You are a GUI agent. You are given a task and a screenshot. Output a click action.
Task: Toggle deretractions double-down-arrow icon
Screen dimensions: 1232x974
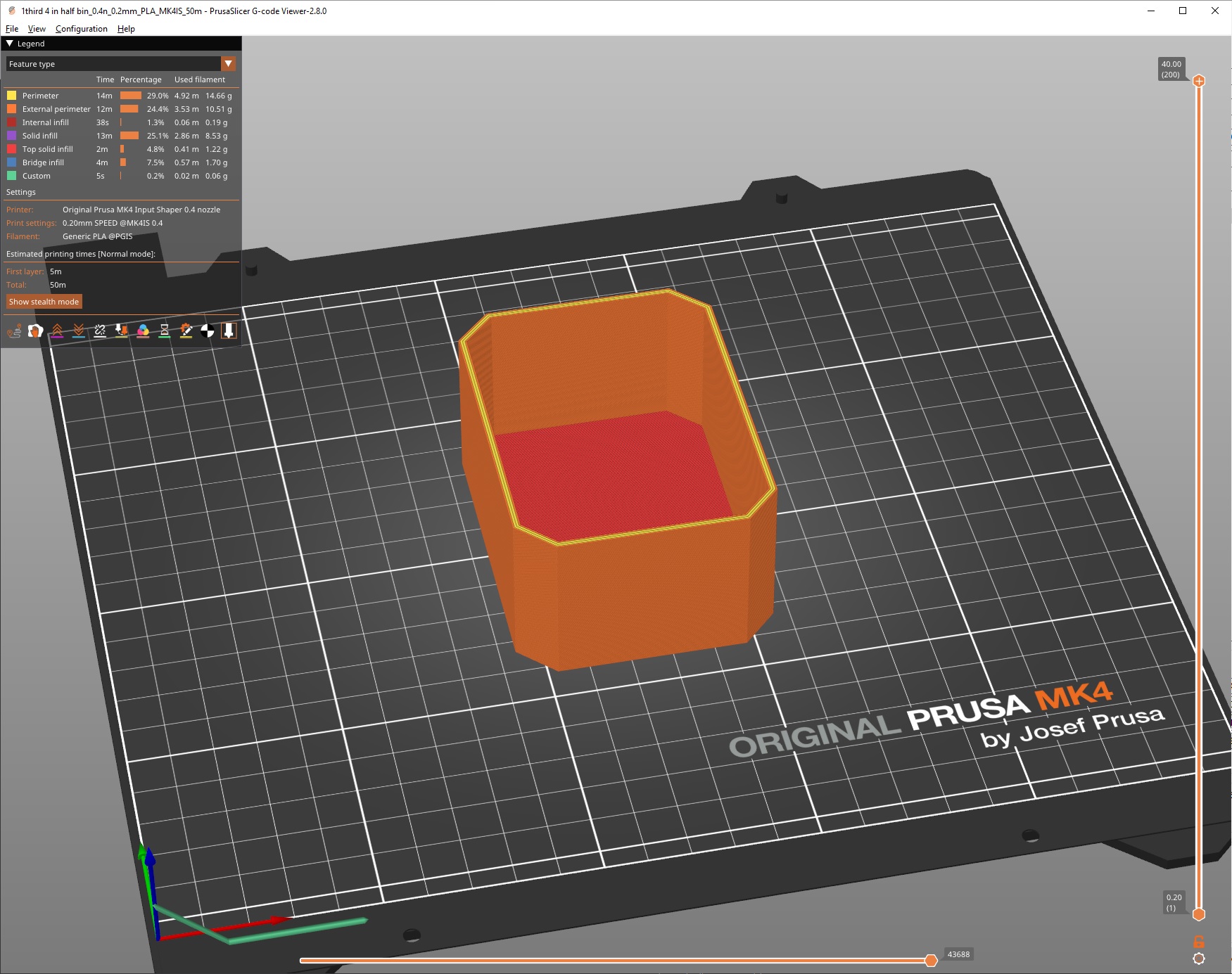point(79,331)
